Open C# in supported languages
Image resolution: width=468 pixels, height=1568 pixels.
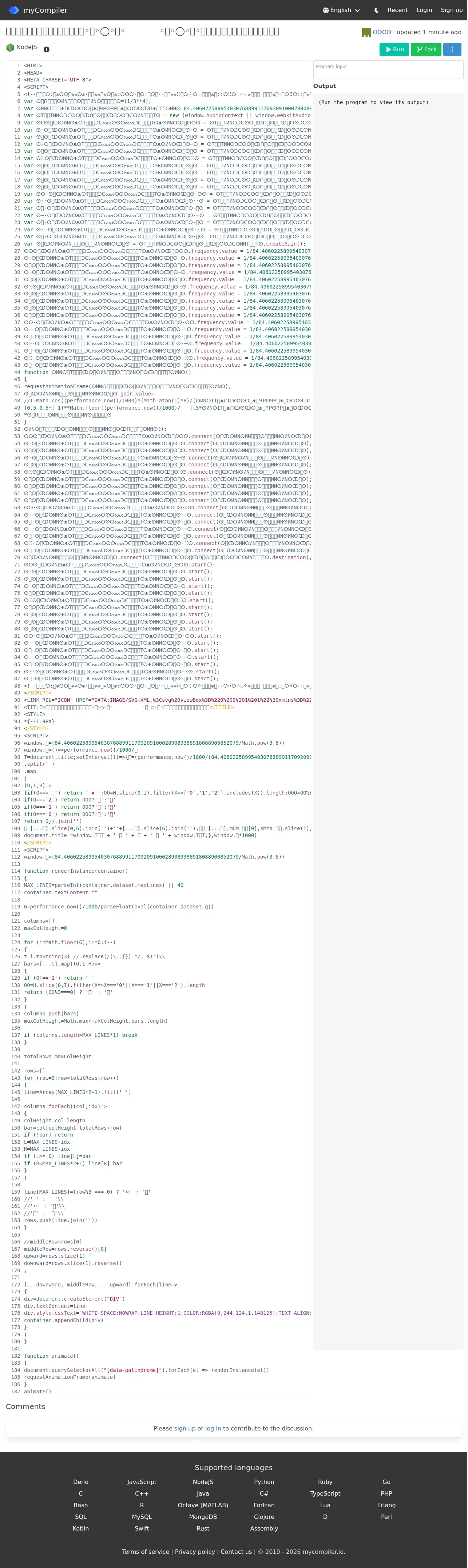pyautogui.click(x=264, y=1493)
